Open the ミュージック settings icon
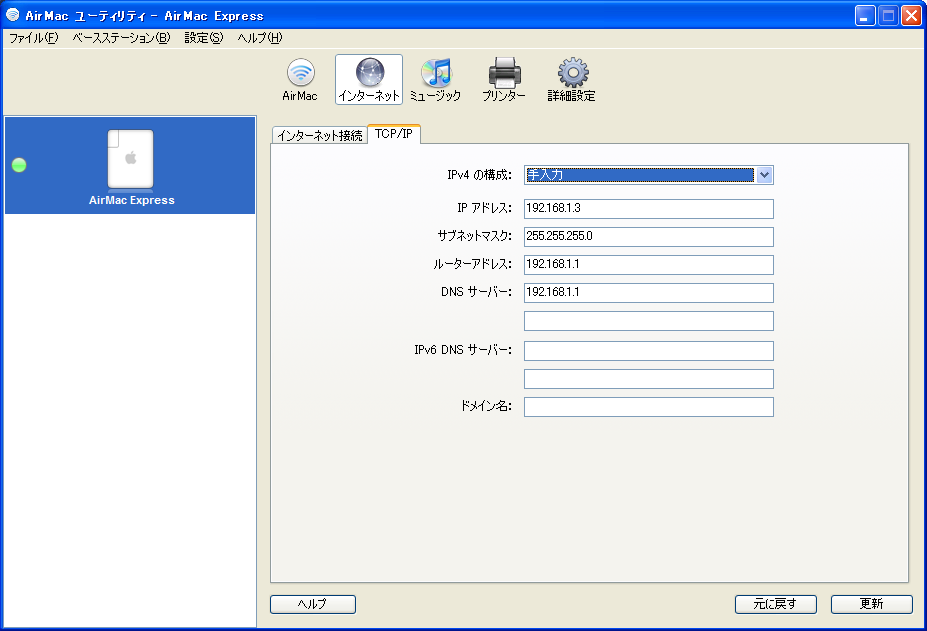Viewport: 927px width, 631px height. coord(436,80)
